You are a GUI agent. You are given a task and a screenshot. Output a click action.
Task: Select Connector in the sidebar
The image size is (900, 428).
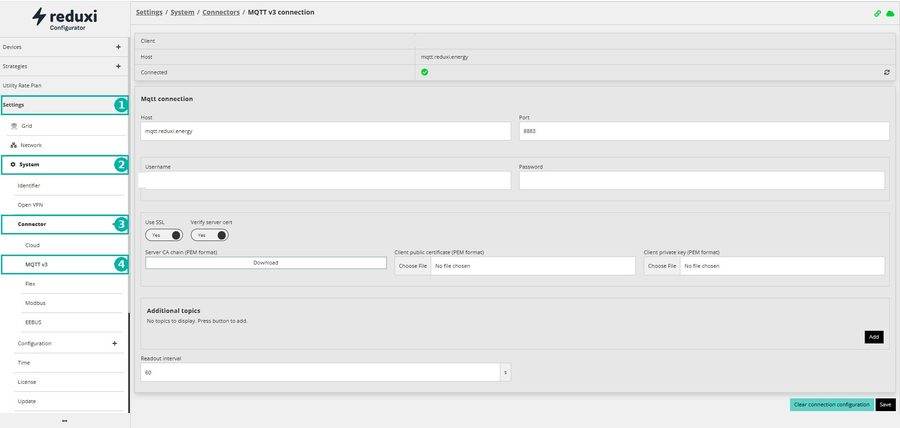(64, 224)
